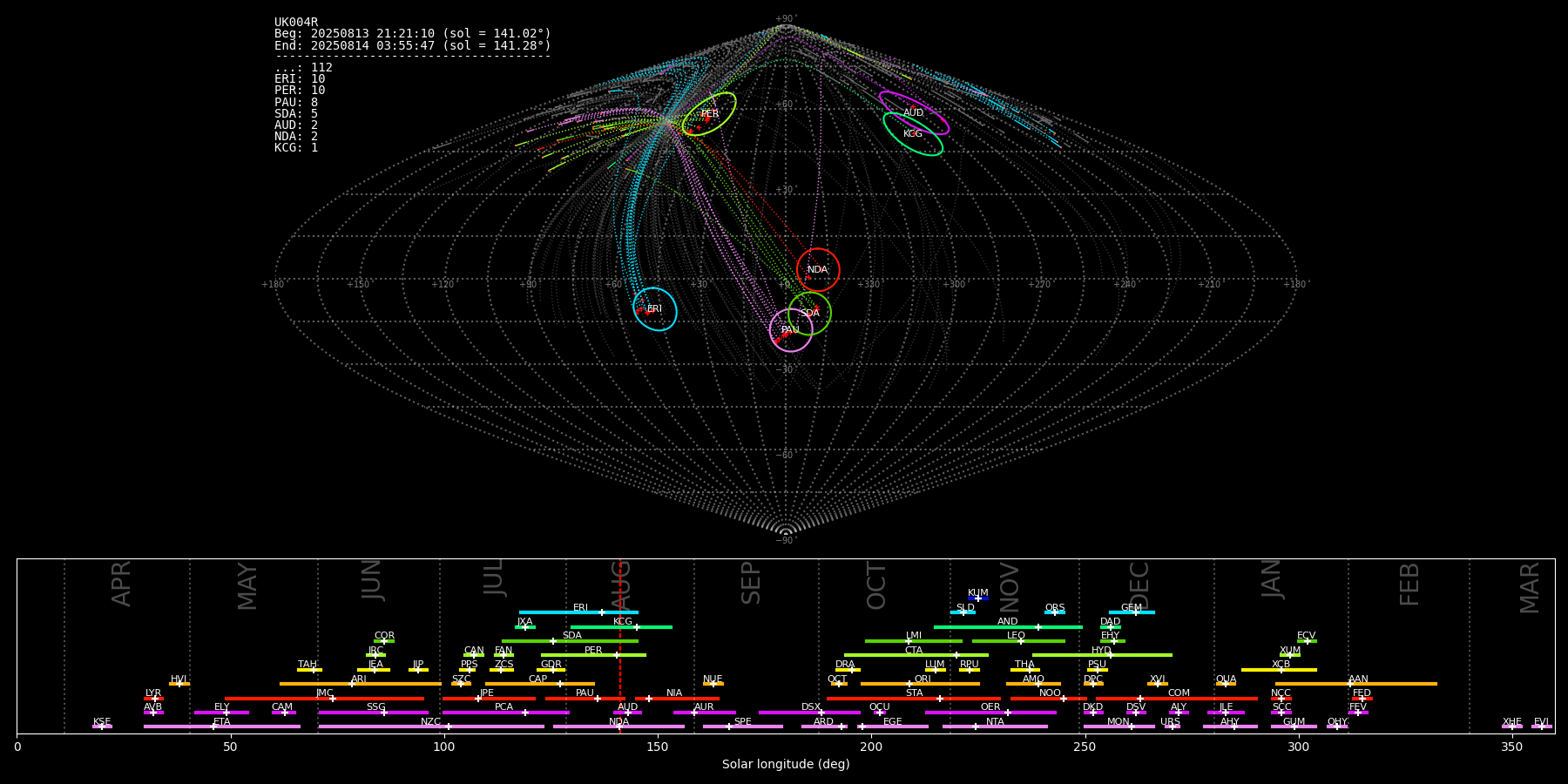Click the pink PAU radiant circle on sky map
The height and width of the screenshot is (784, 1568).
tap(791, 330)
